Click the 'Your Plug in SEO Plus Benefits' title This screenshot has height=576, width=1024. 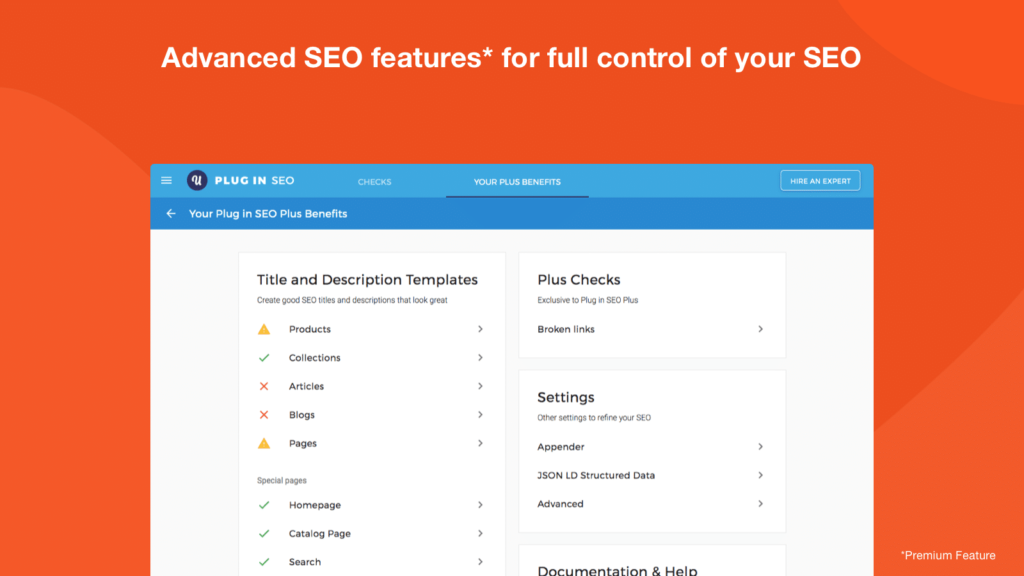click(268, 214)
